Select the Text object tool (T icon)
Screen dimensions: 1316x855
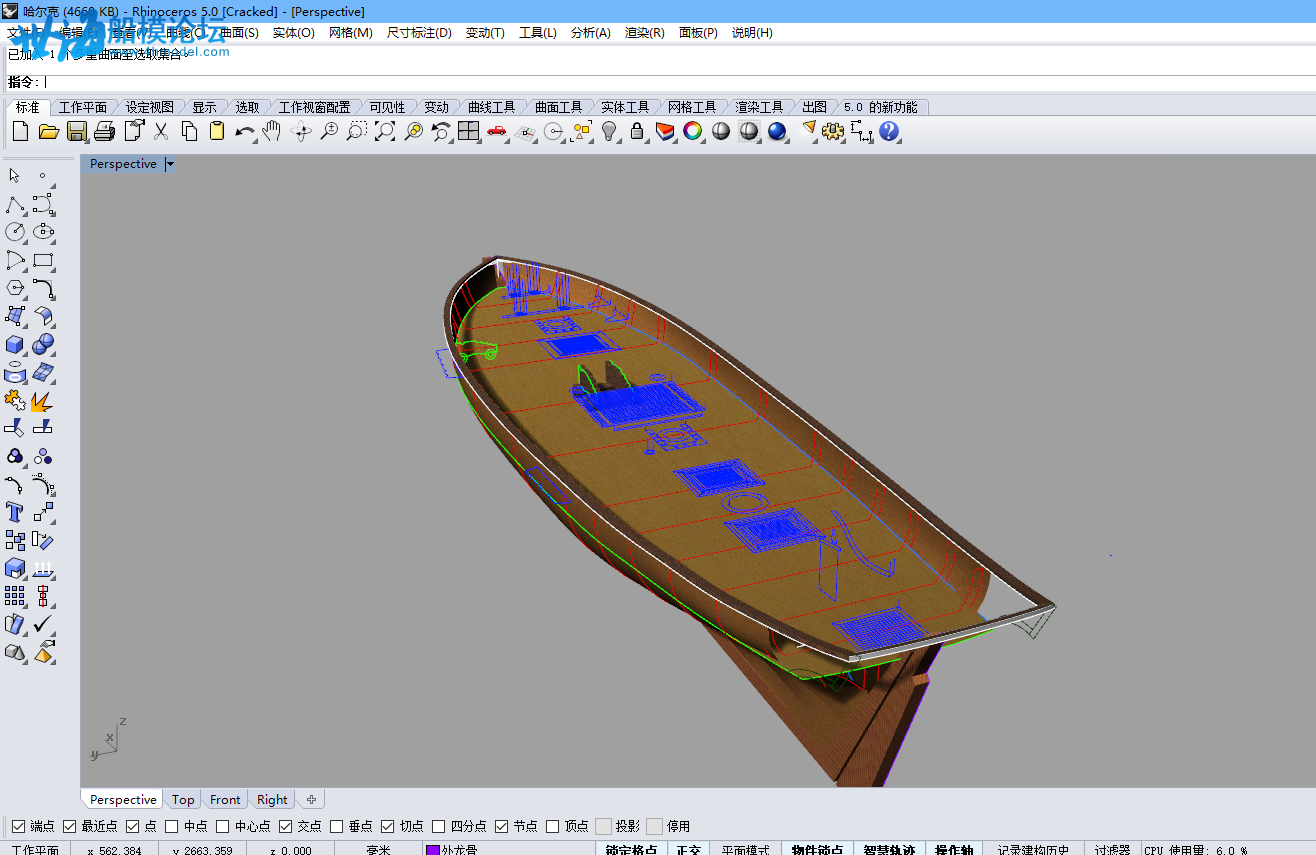click(x=15, y=513)
